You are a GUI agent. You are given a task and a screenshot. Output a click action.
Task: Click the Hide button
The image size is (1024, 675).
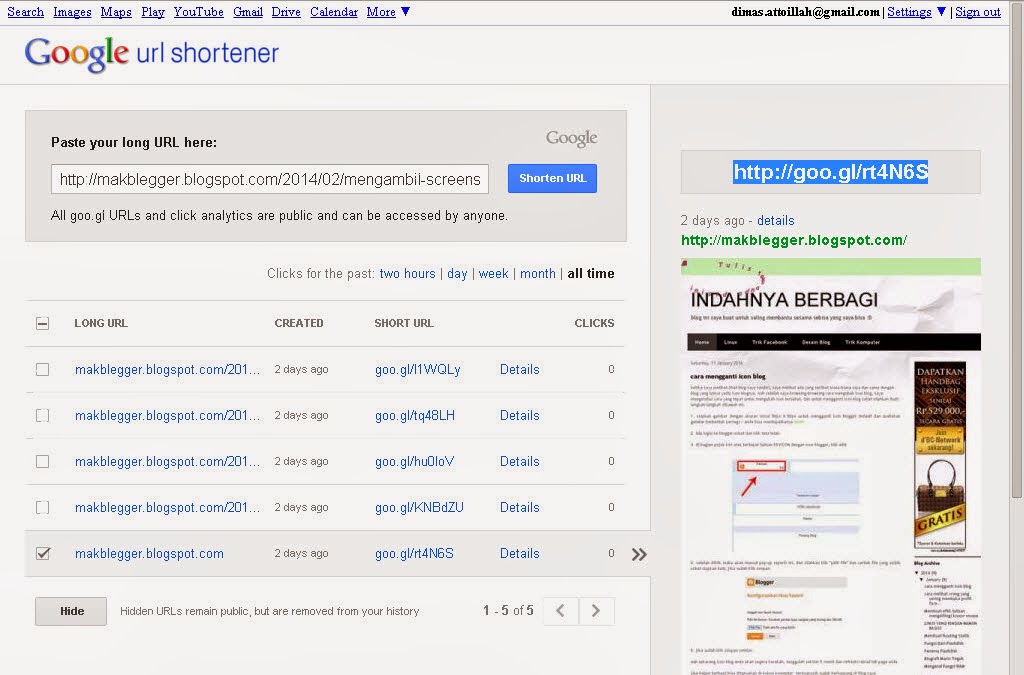[71, 611]
